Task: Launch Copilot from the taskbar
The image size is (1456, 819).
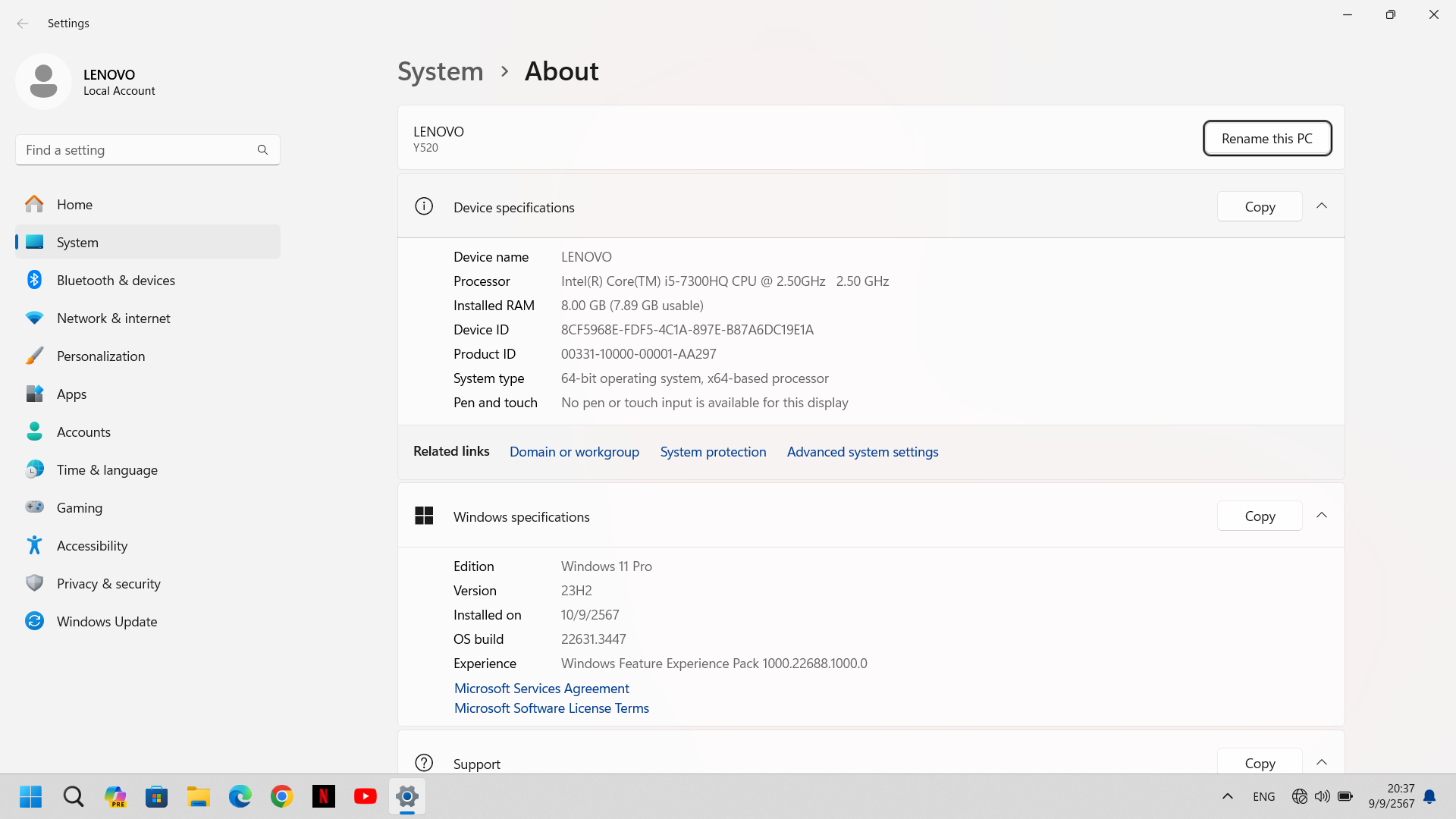Action: pyautogui.click(x=115, y=796)
